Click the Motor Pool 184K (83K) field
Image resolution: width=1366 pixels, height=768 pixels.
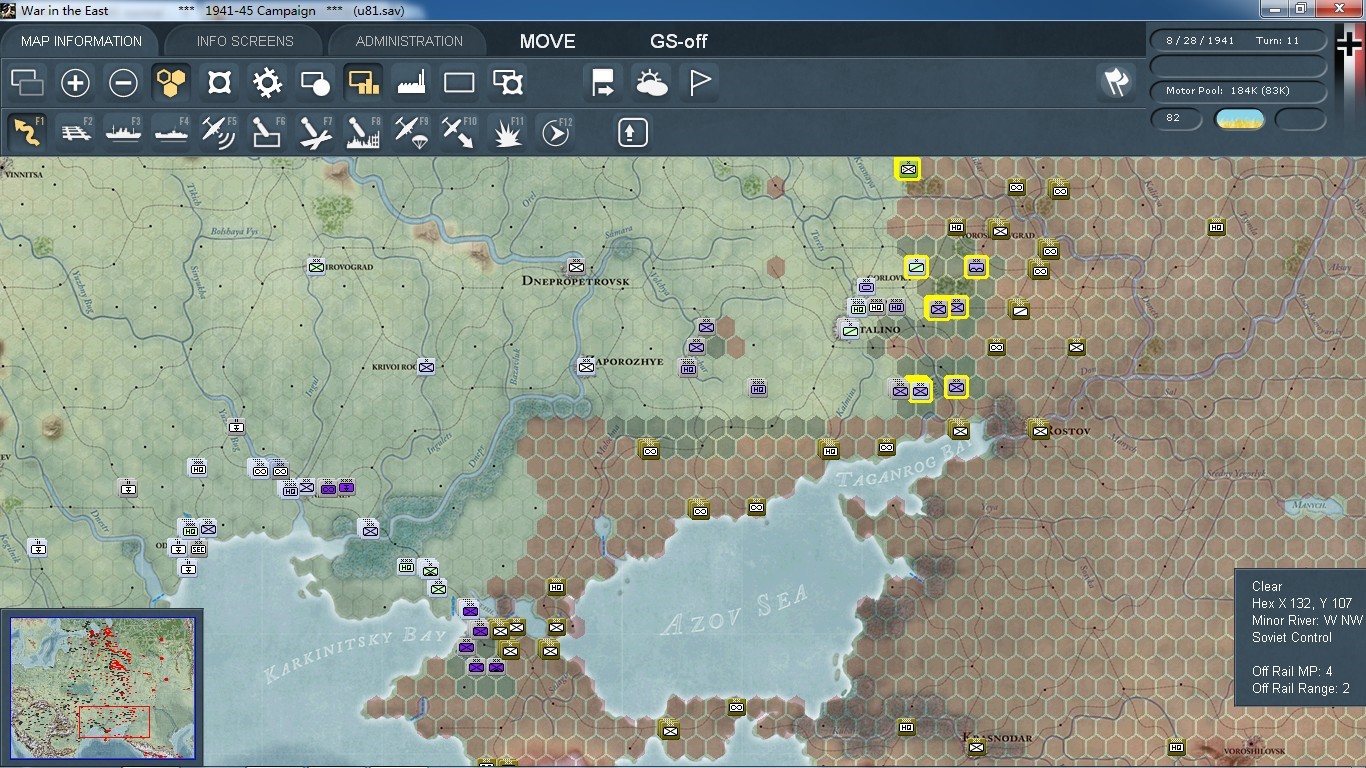tap(1239, 91)
